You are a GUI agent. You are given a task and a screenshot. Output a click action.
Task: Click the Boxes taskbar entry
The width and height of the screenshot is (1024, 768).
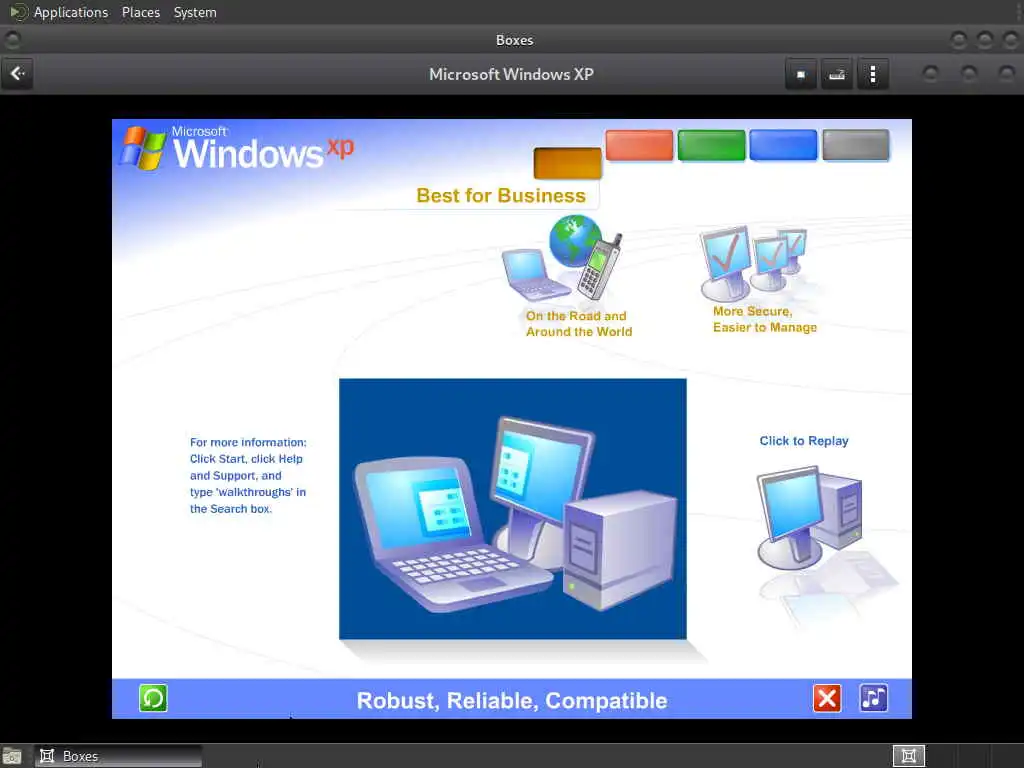(118, 756)
